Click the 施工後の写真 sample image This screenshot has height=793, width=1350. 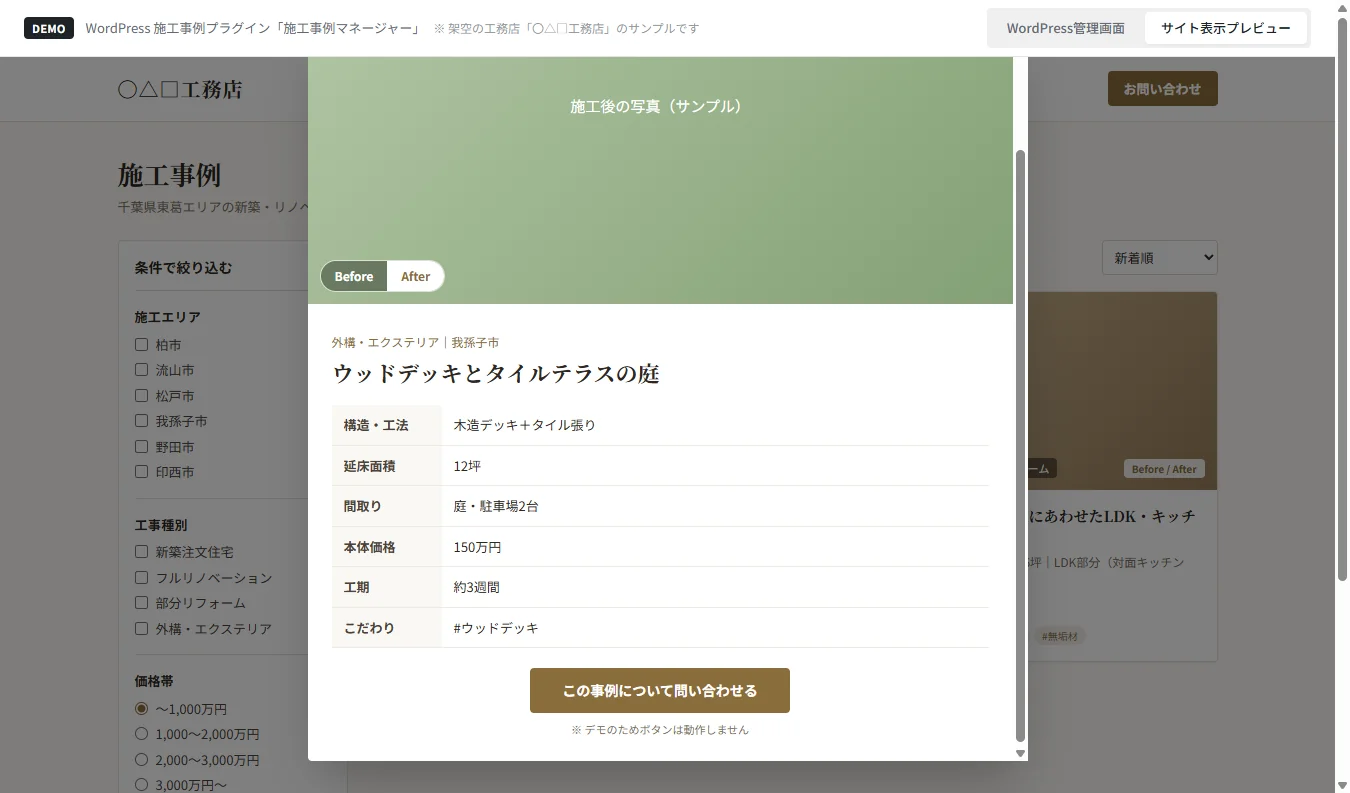point(660,180)
